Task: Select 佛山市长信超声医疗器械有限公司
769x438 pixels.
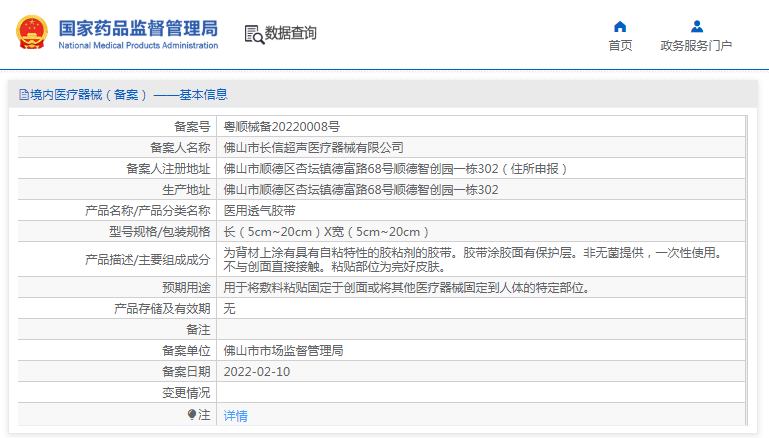Action: coord(313,148)
